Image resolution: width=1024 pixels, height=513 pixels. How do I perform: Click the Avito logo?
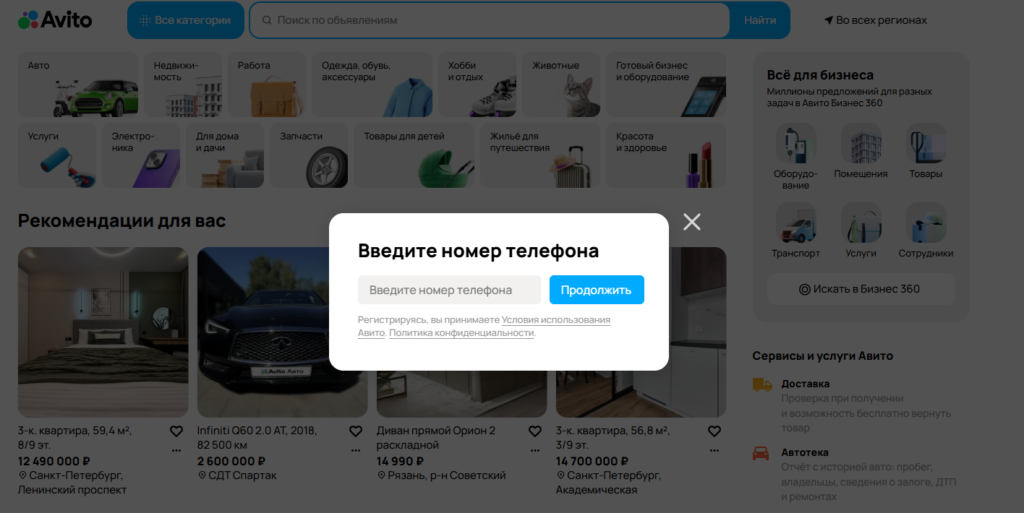[x=55, y=20]
